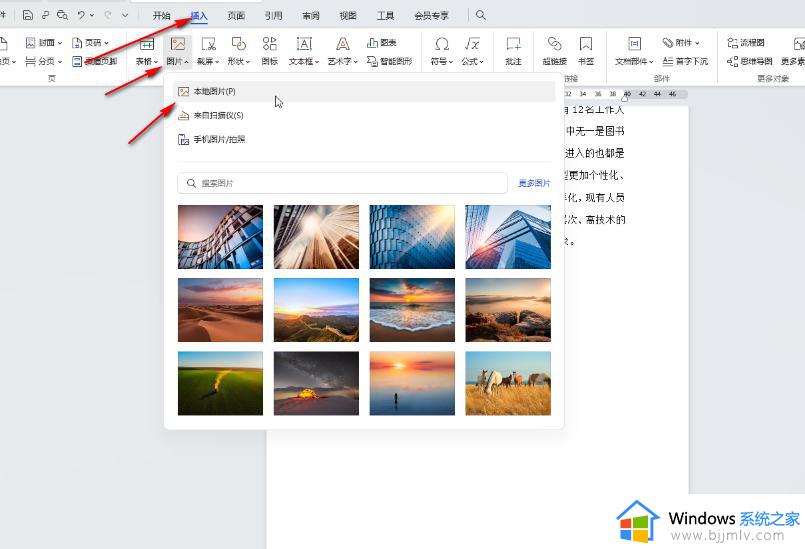
Task: Click the ruler indent marker at 40
Action: click(x=626, y=97)
